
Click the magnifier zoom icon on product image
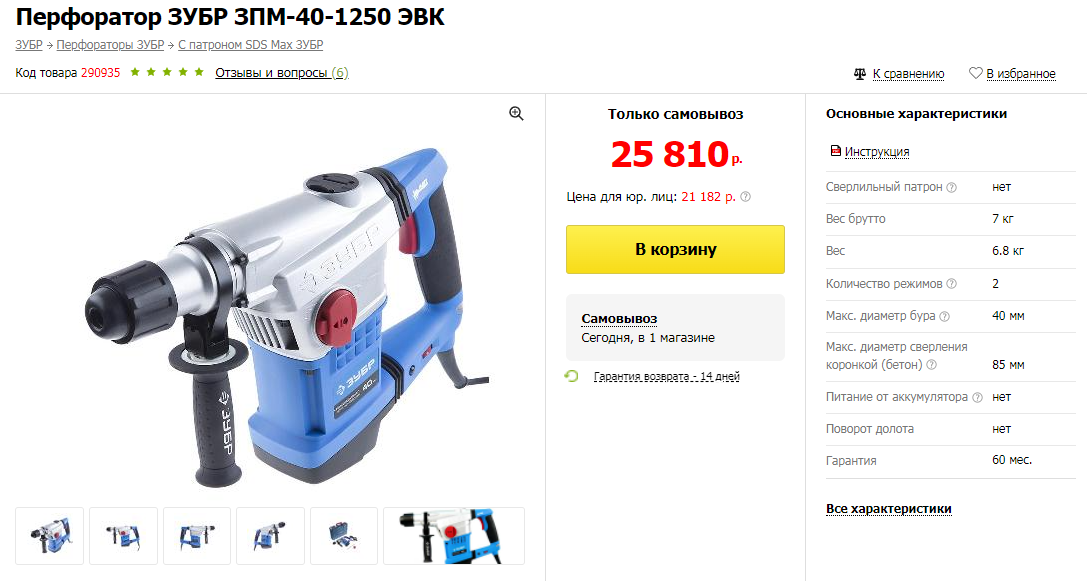click(516, 114)
